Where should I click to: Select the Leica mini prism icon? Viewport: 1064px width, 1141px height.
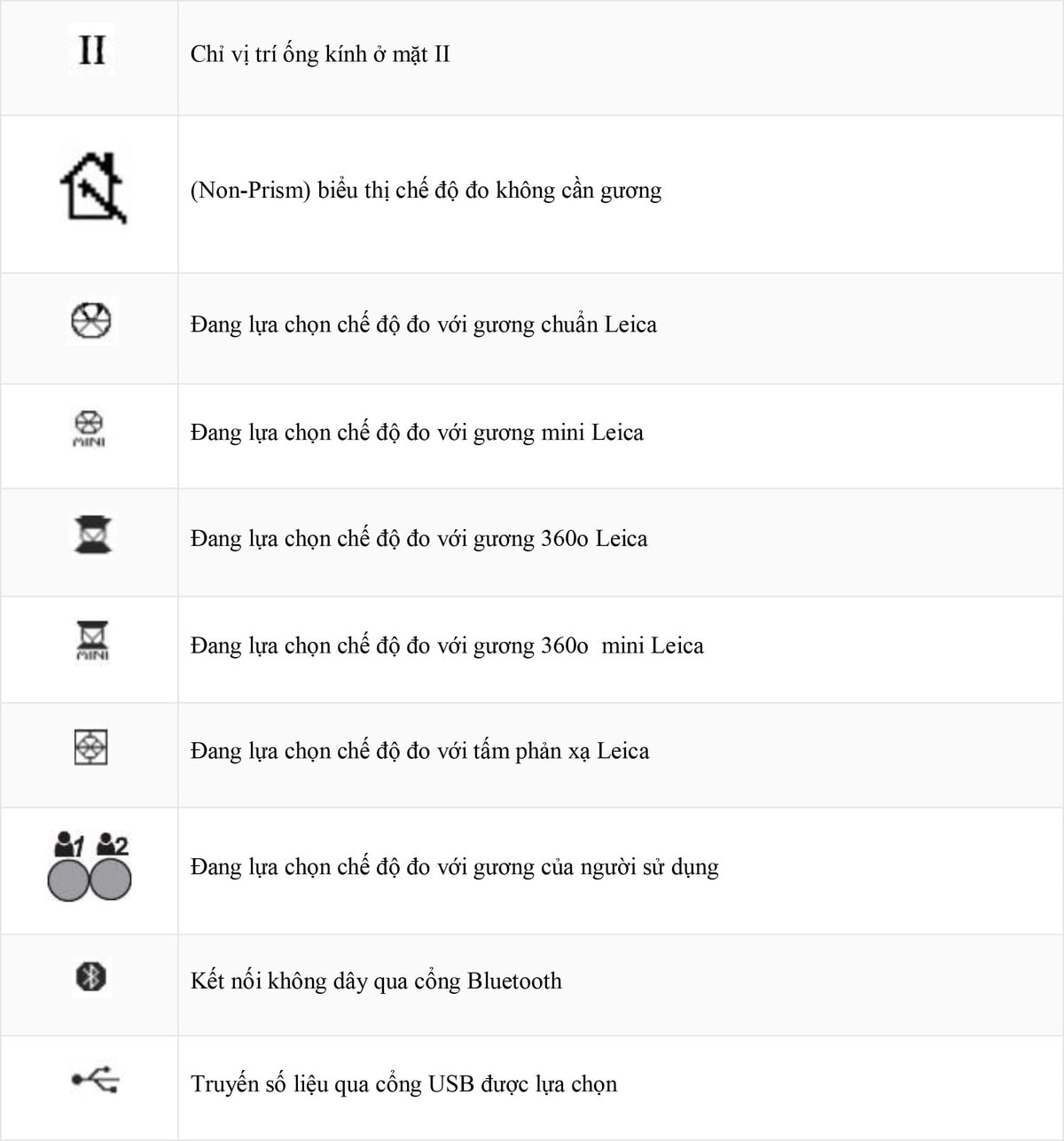click(x=89, y=428)
